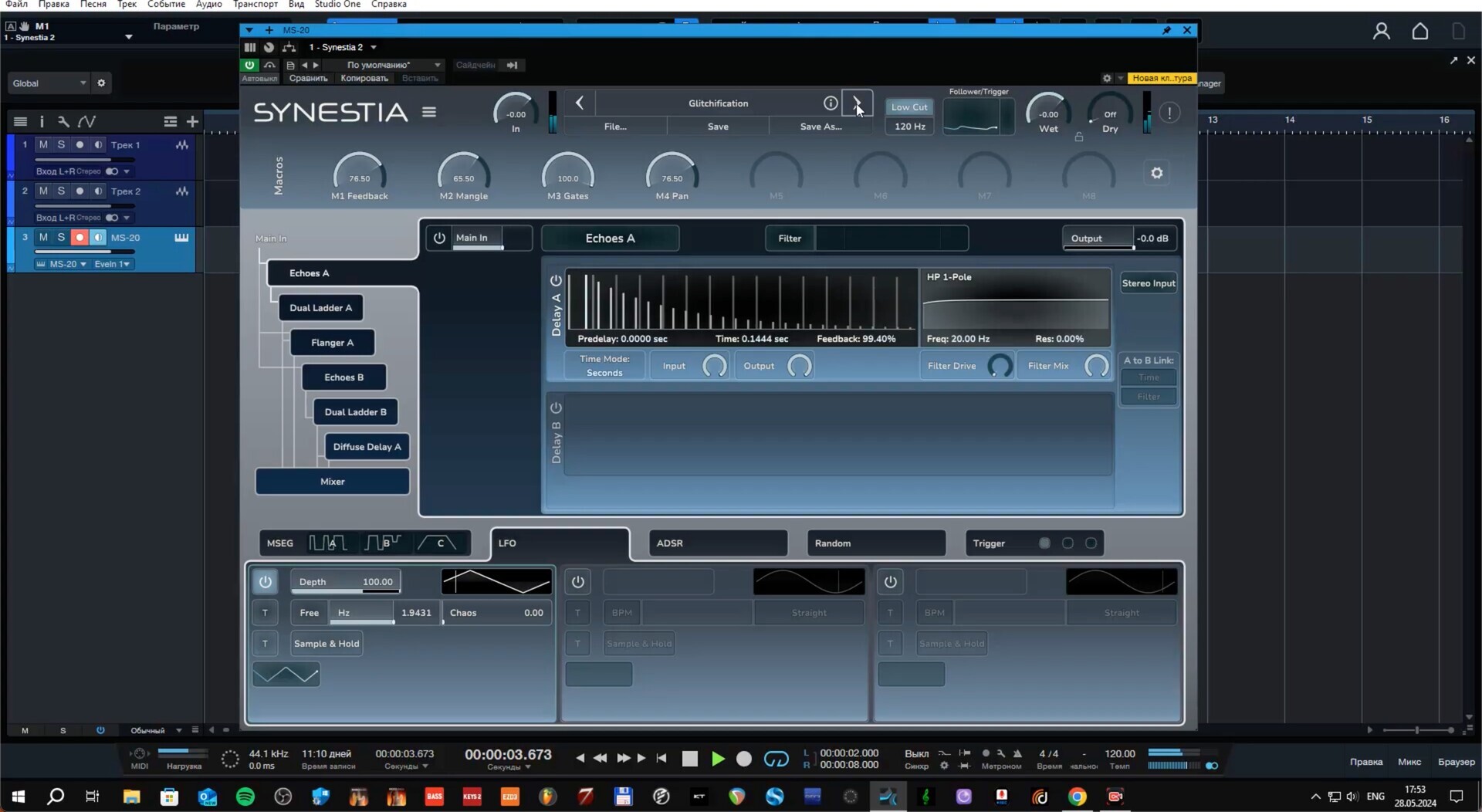The height and width of the screenshot is (812, 1482).
Task: Pin the MS-20 plugin window
Action: [x=1166, y=30]
